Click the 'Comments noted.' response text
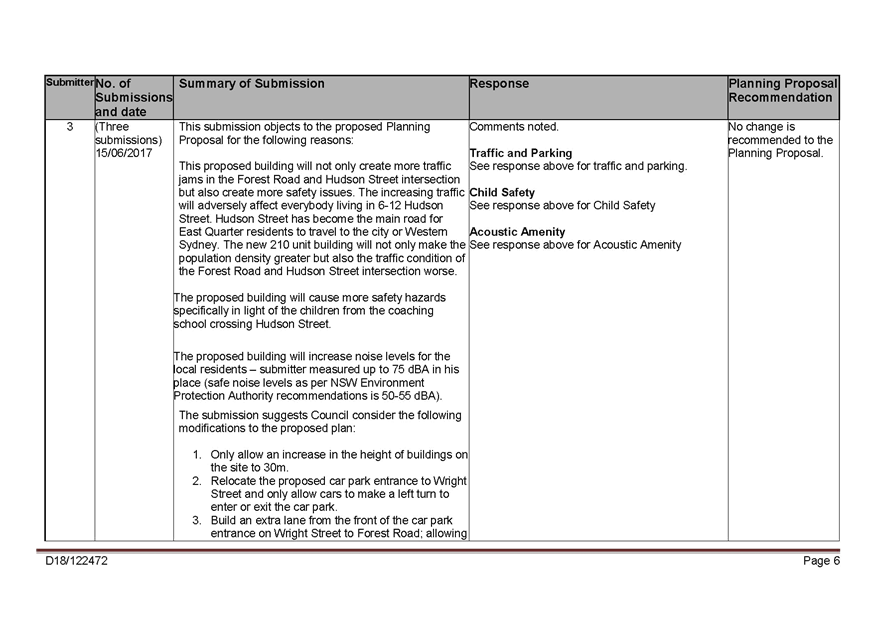The height and width of the screenshot is (618, 874). pyautogui.click(x=514, y=127)
